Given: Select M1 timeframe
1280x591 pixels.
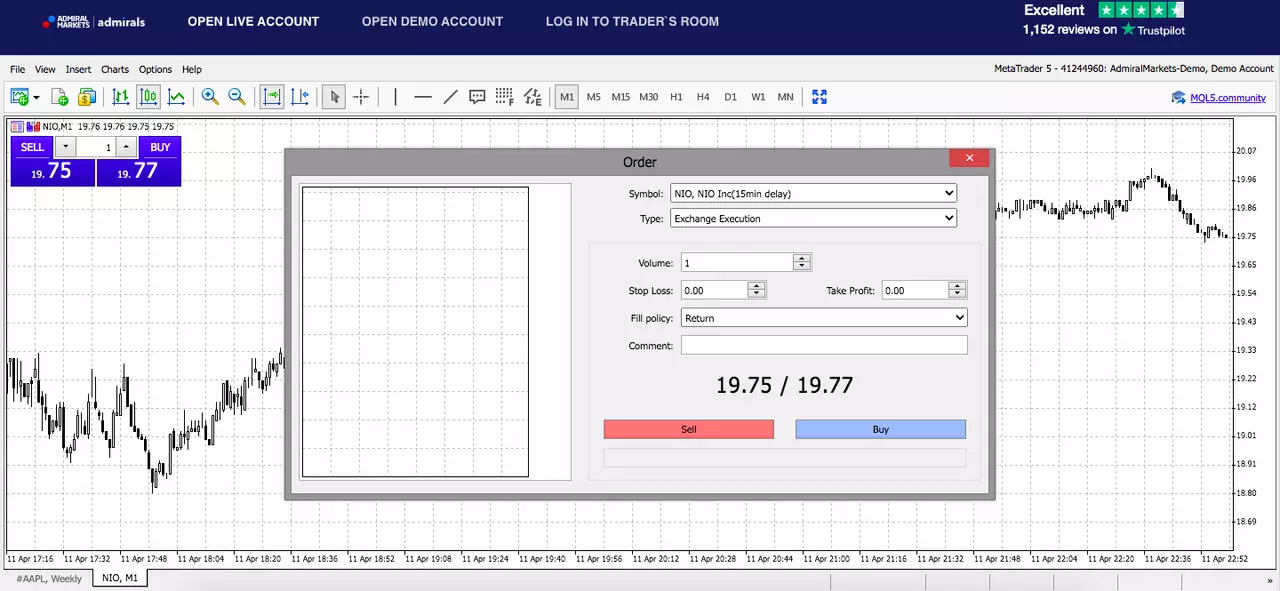Looking at the screenshot, I should click(567, 97).
